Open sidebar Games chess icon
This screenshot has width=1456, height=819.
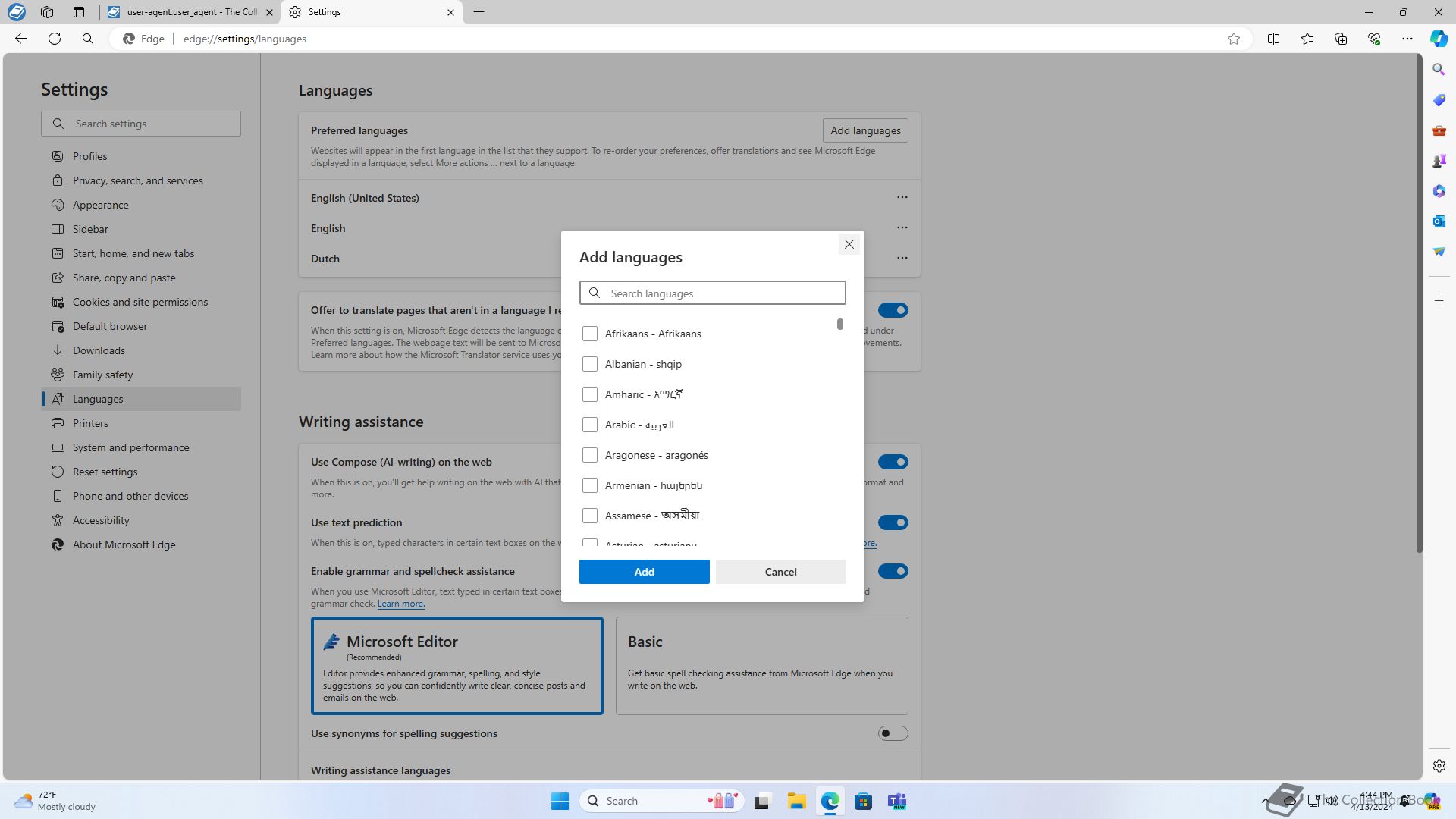(x=1439, y=161)
